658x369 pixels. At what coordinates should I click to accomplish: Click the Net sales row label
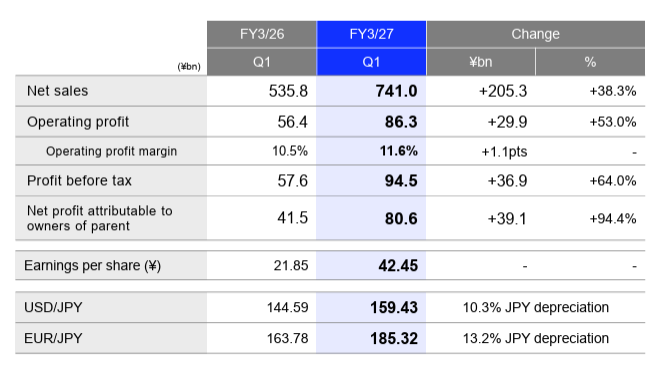(x=57, y=91)
